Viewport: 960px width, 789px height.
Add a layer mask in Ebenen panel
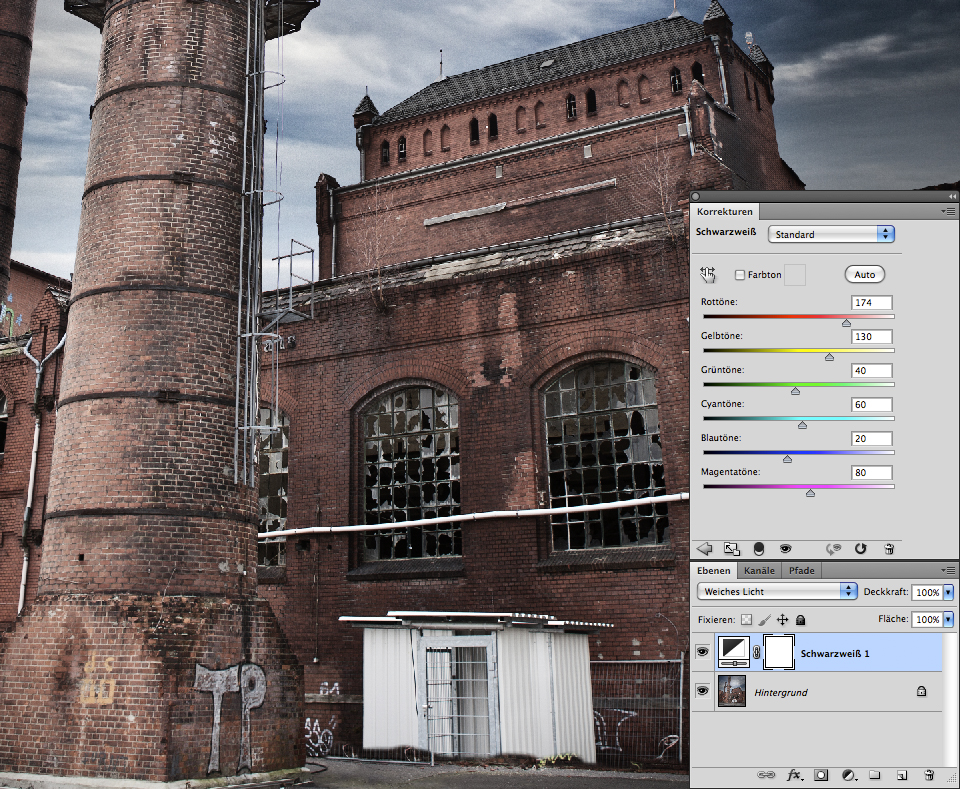tap(821, 775)
